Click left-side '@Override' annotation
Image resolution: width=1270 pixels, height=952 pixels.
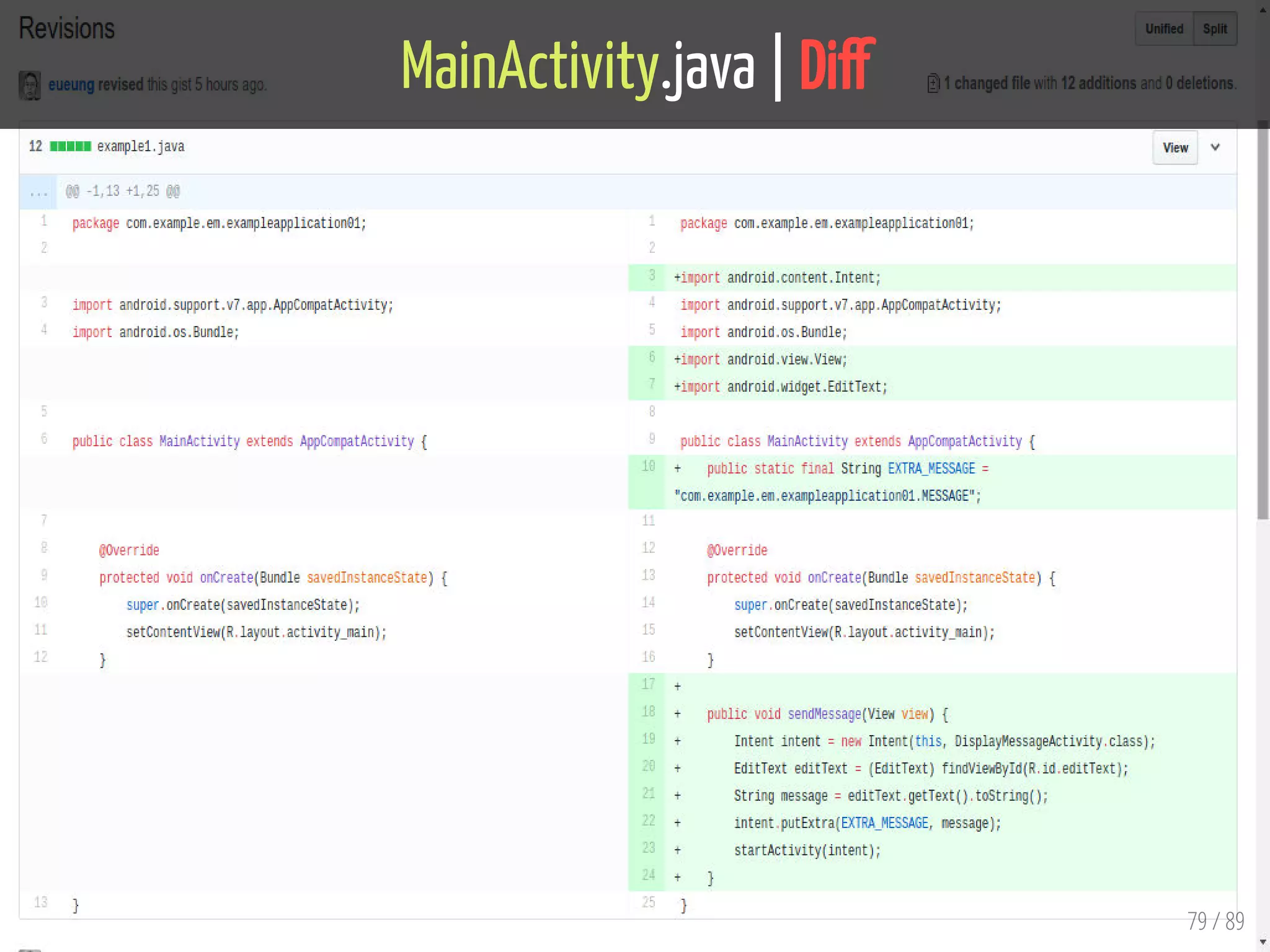click(129, 550)
